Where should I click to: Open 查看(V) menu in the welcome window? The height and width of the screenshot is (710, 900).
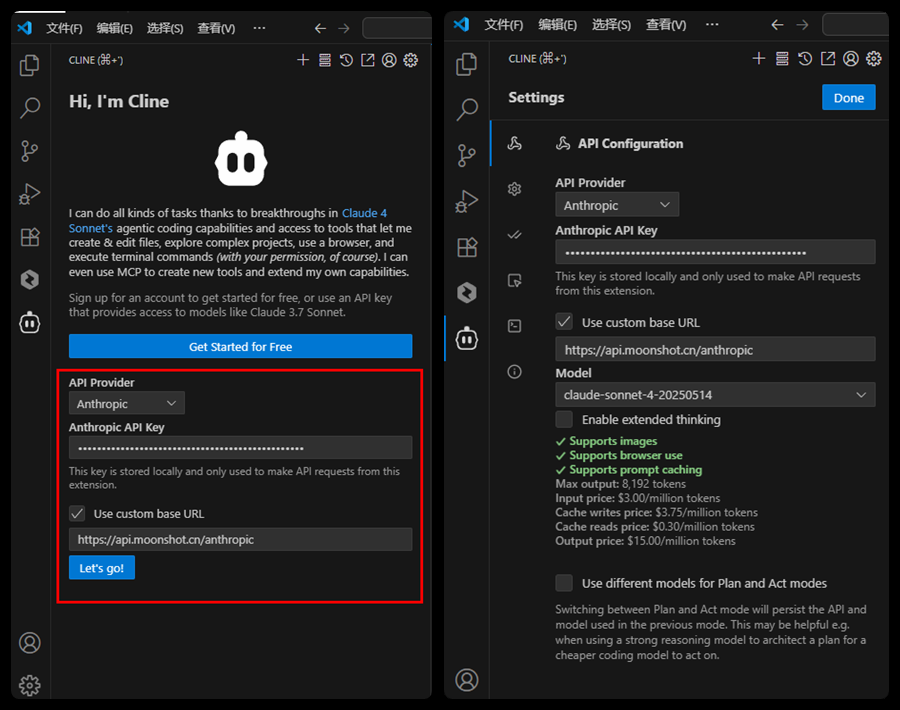216,28
